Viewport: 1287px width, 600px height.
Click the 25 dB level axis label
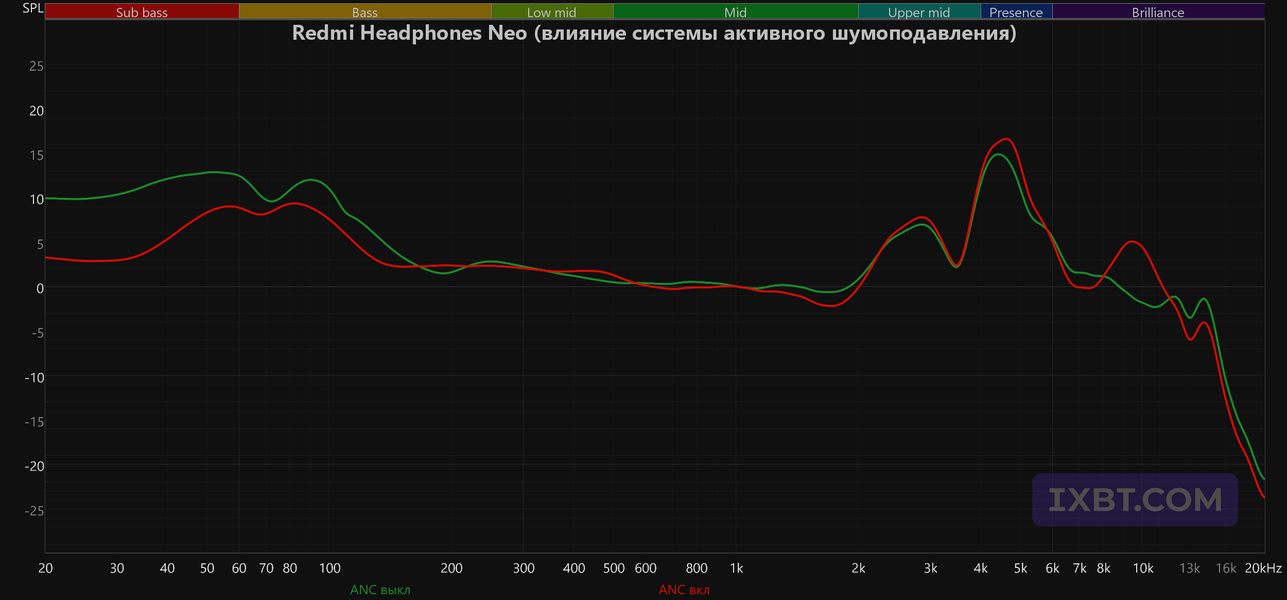pyautogui.click(x=37, y=66)
